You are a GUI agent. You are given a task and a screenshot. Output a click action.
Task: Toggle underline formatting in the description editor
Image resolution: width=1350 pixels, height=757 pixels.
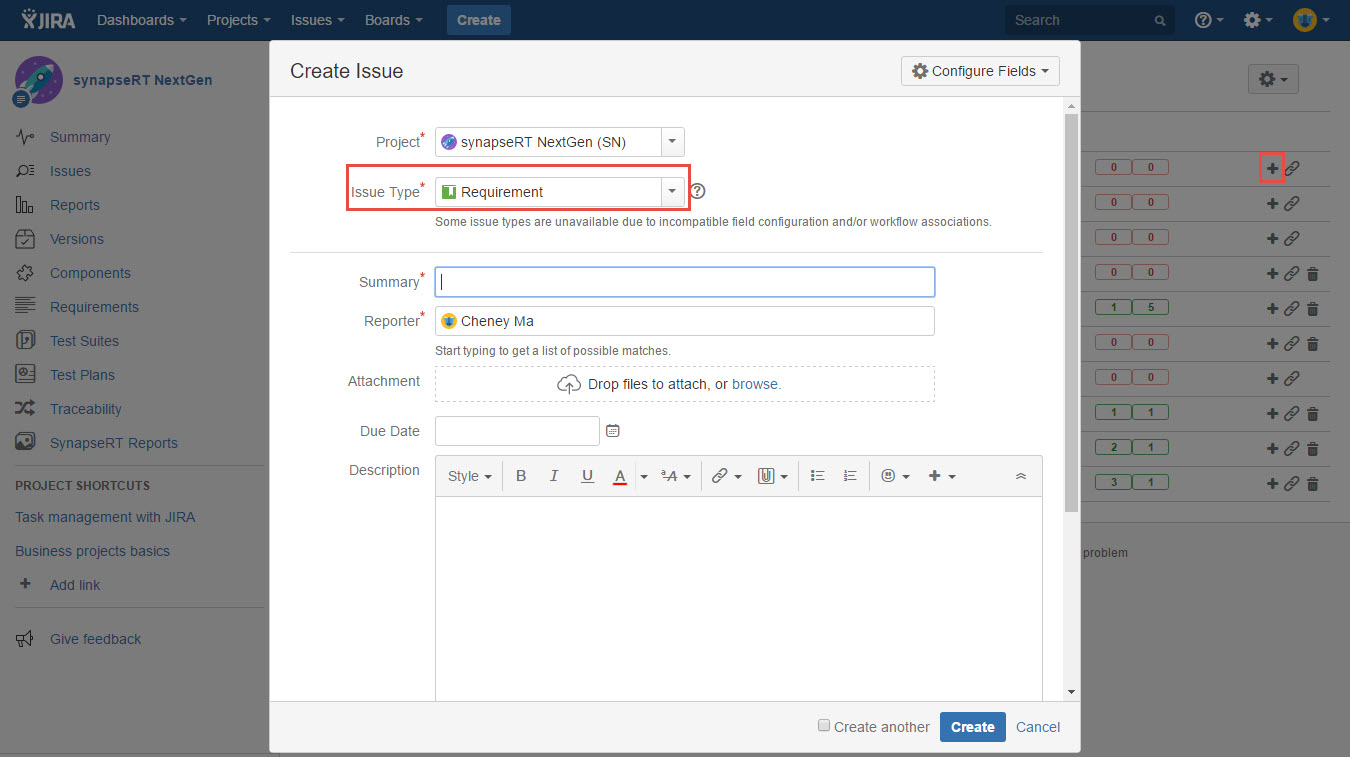tap(587, 476)
